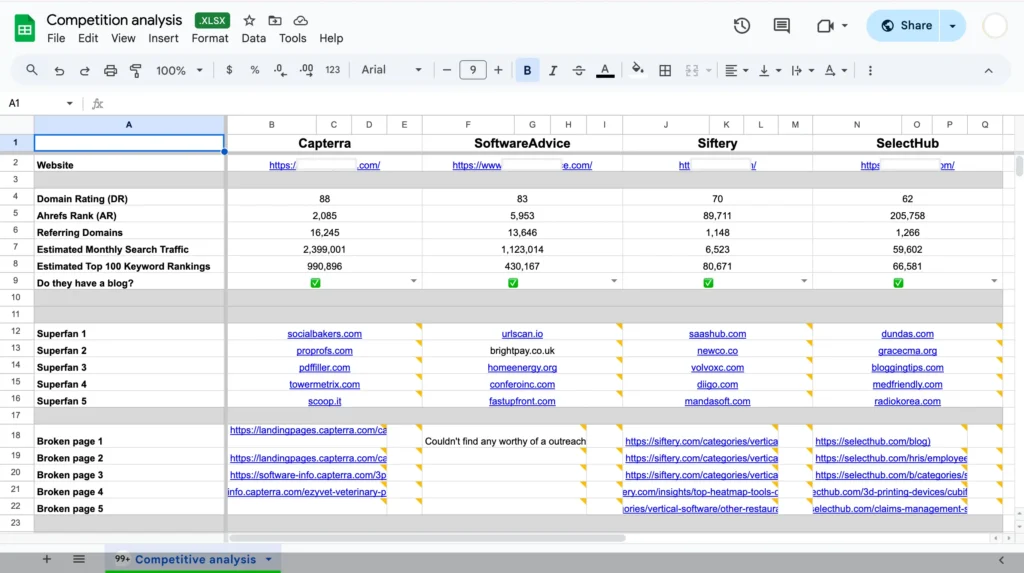Image resolution: width=1024 pixels, height=573 pixels.
Task: Click the print icon in toolbar
Action: click(111, 70)
